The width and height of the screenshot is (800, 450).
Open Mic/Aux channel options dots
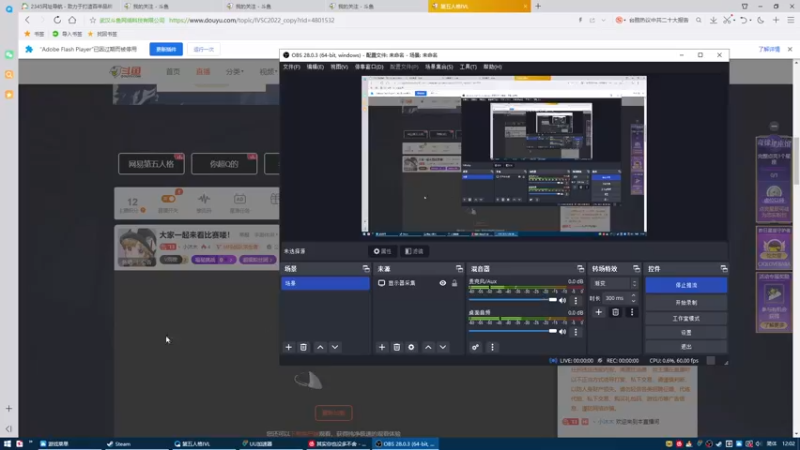click(576, 301)
